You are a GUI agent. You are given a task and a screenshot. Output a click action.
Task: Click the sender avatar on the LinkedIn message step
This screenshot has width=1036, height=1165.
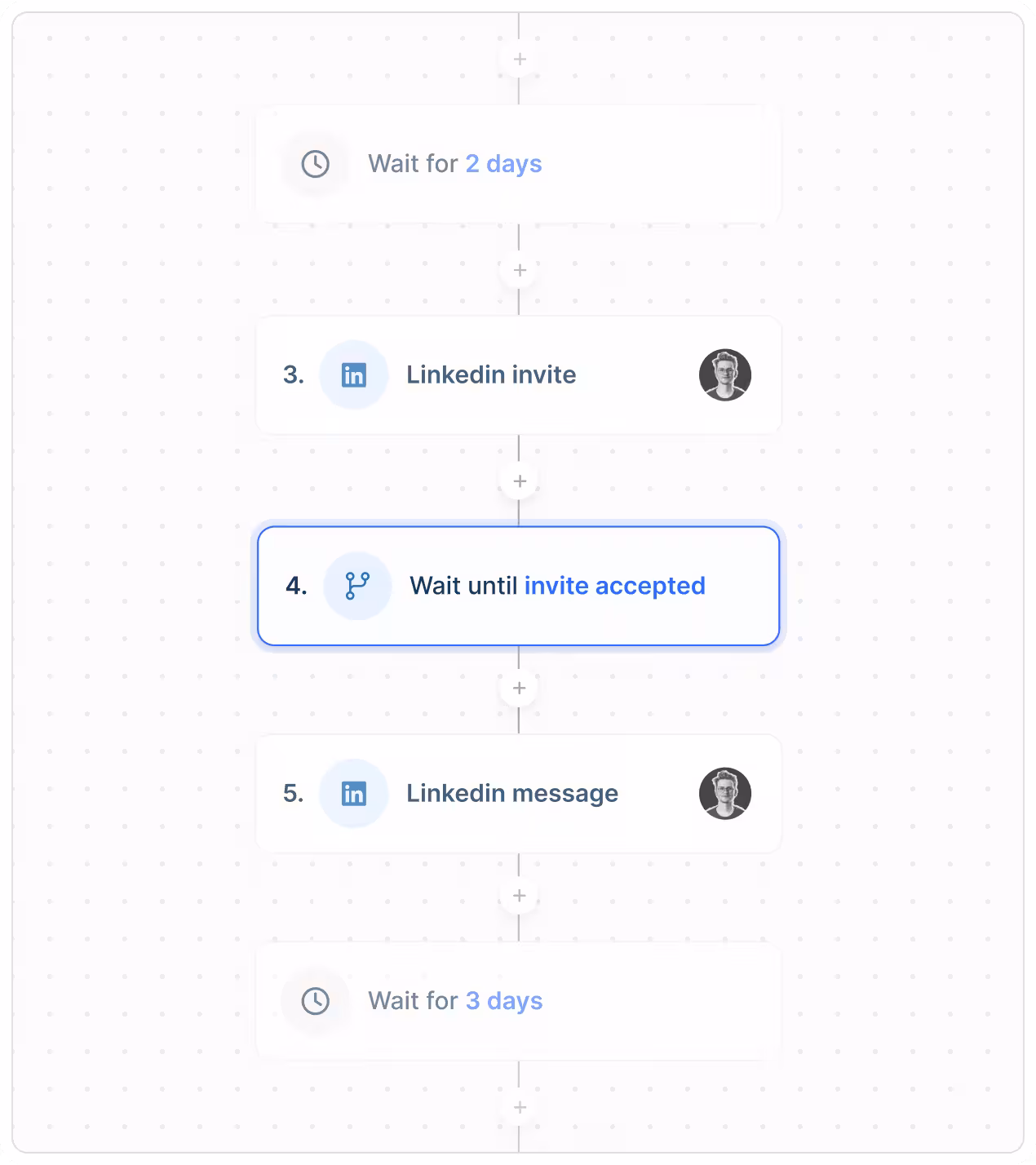pos(724,794)
